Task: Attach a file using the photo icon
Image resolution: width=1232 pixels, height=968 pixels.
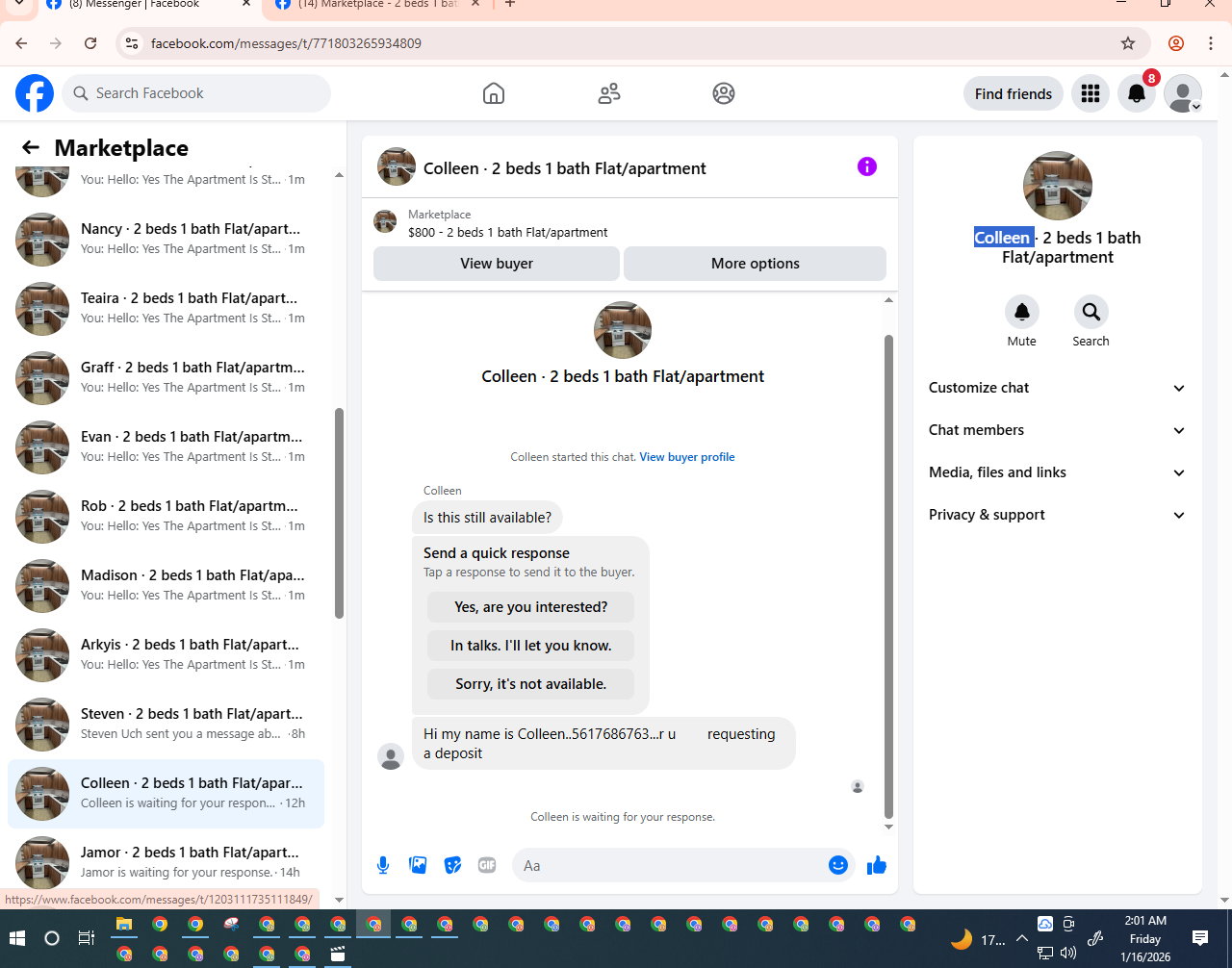Action: pos(418,865)
